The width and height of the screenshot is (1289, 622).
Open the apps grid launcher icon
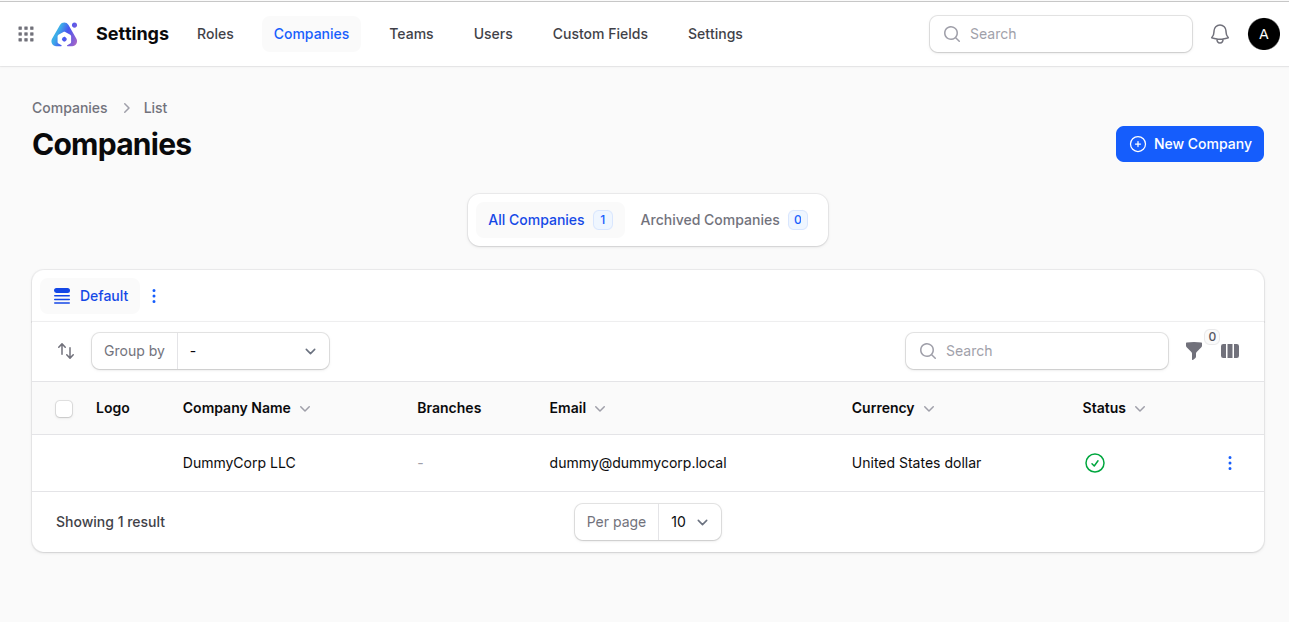click(26, 34)
